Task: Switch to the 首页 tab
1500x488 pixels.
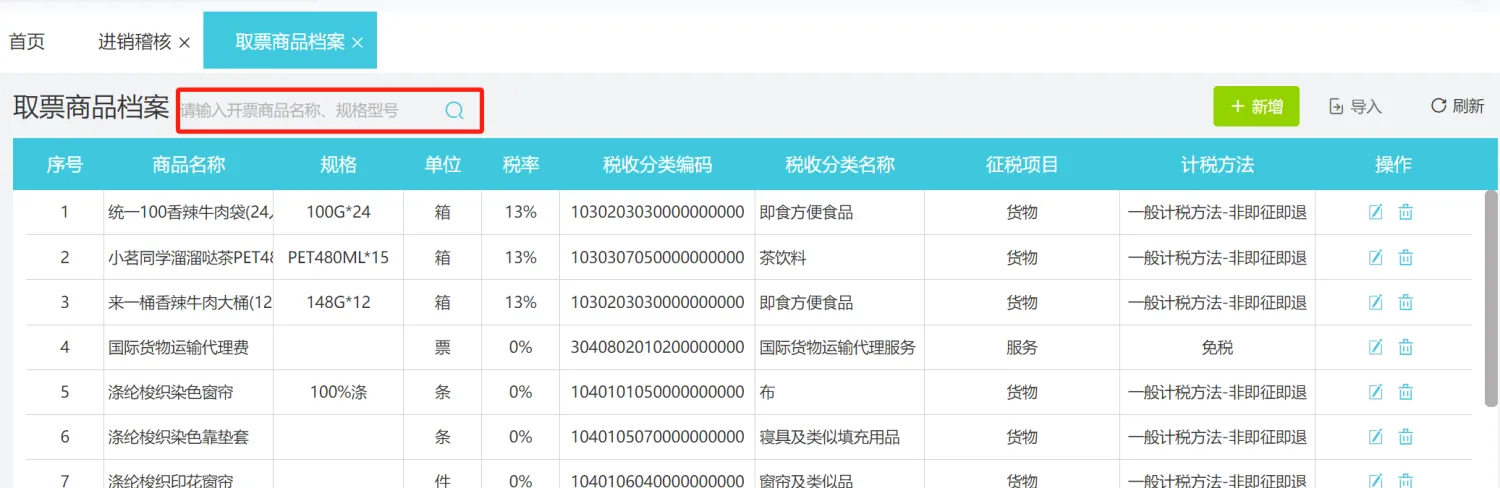Action: [x=27, y=42]
